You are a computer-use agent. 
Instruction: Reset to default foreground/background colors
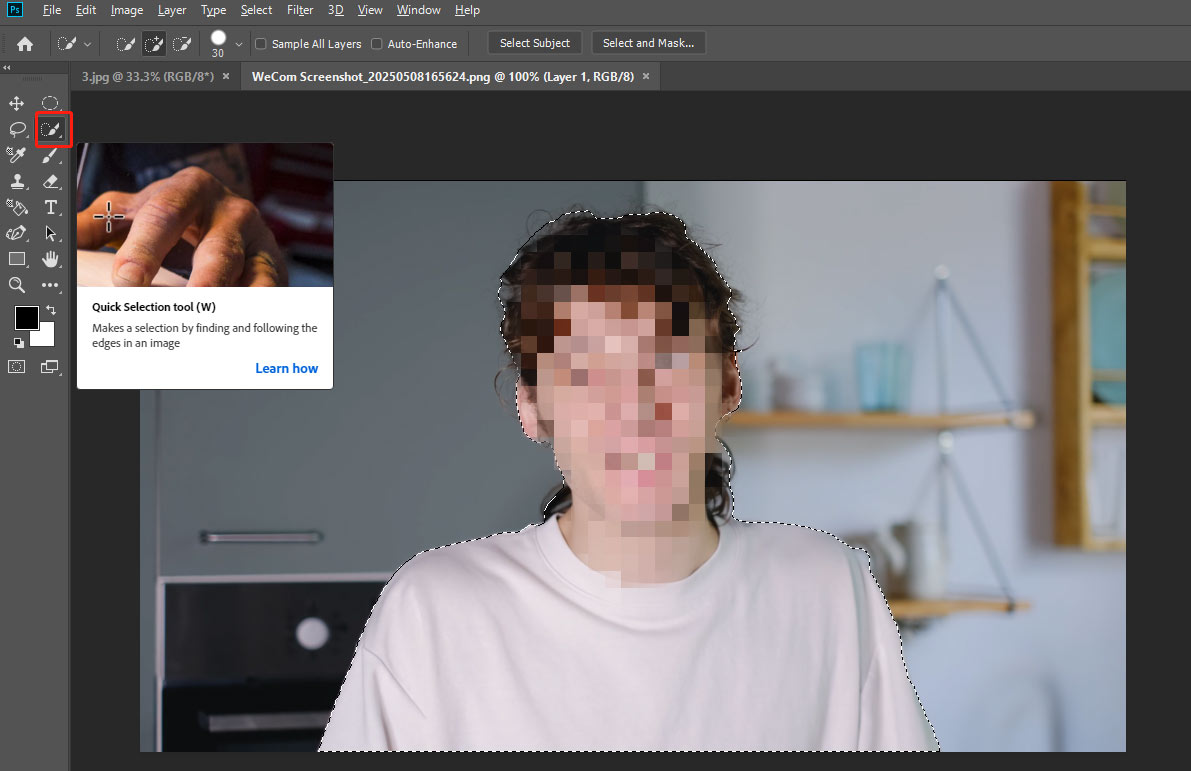click(19, 343)
